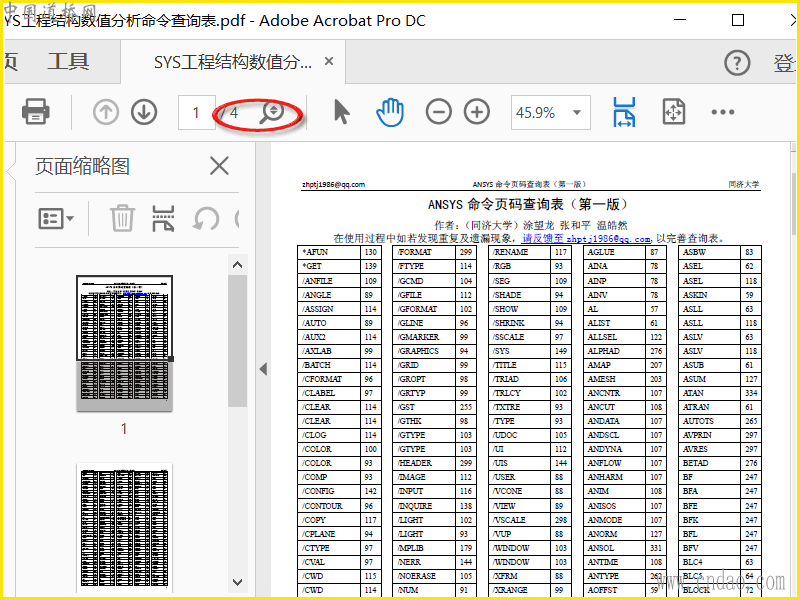Click the /VSCALE table cell
Viewport: 800px width, 600px height.
click(x=520, y=520)
